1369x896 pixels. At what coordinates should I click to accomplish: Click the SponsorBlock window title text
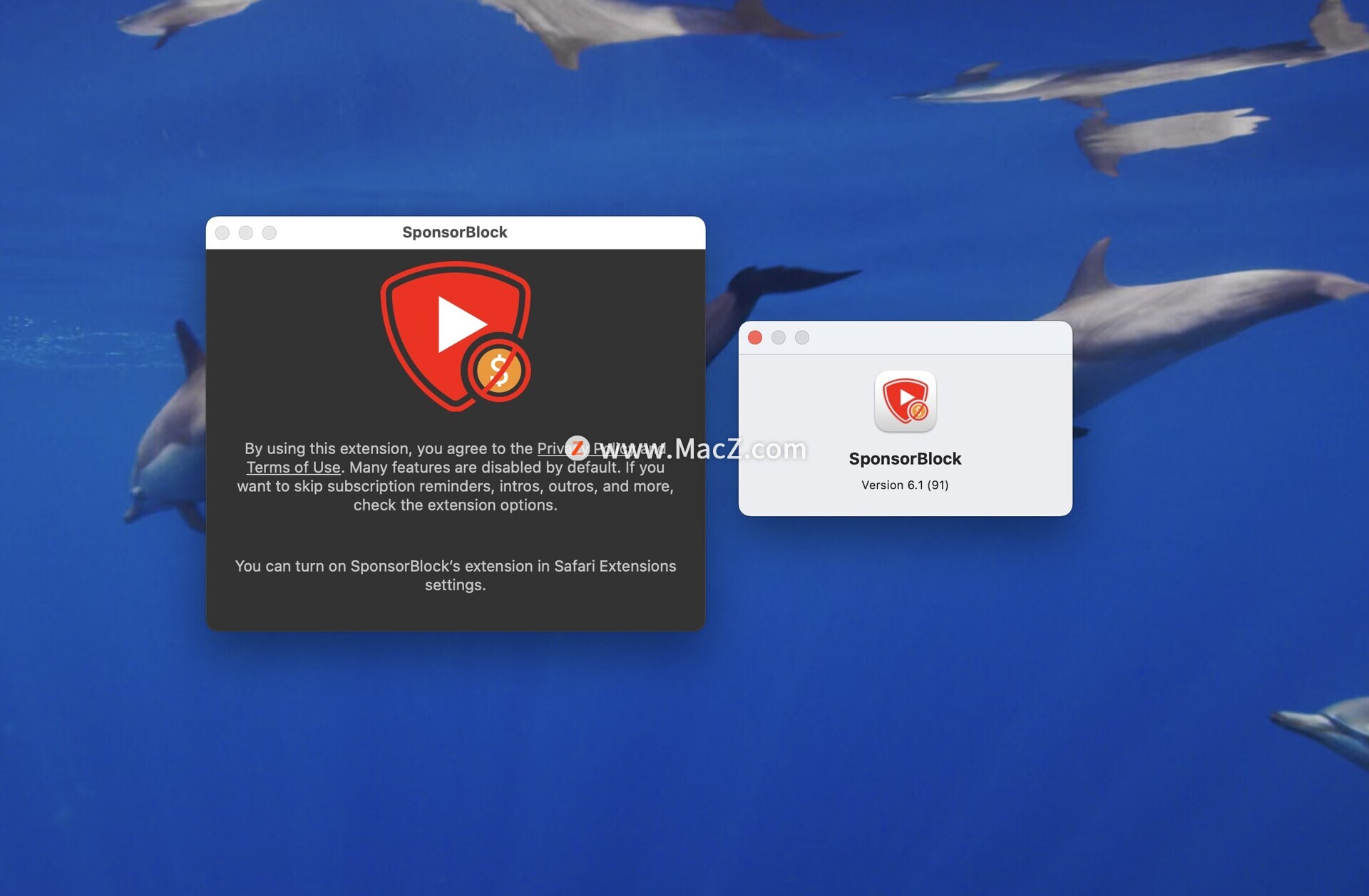coord(455,232)
